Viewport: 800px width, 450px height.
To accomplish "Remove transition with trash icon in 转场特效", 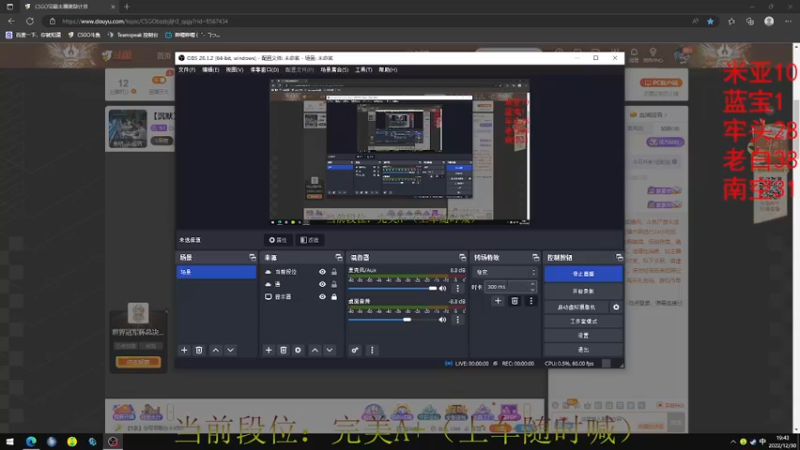I will point(514,301).
